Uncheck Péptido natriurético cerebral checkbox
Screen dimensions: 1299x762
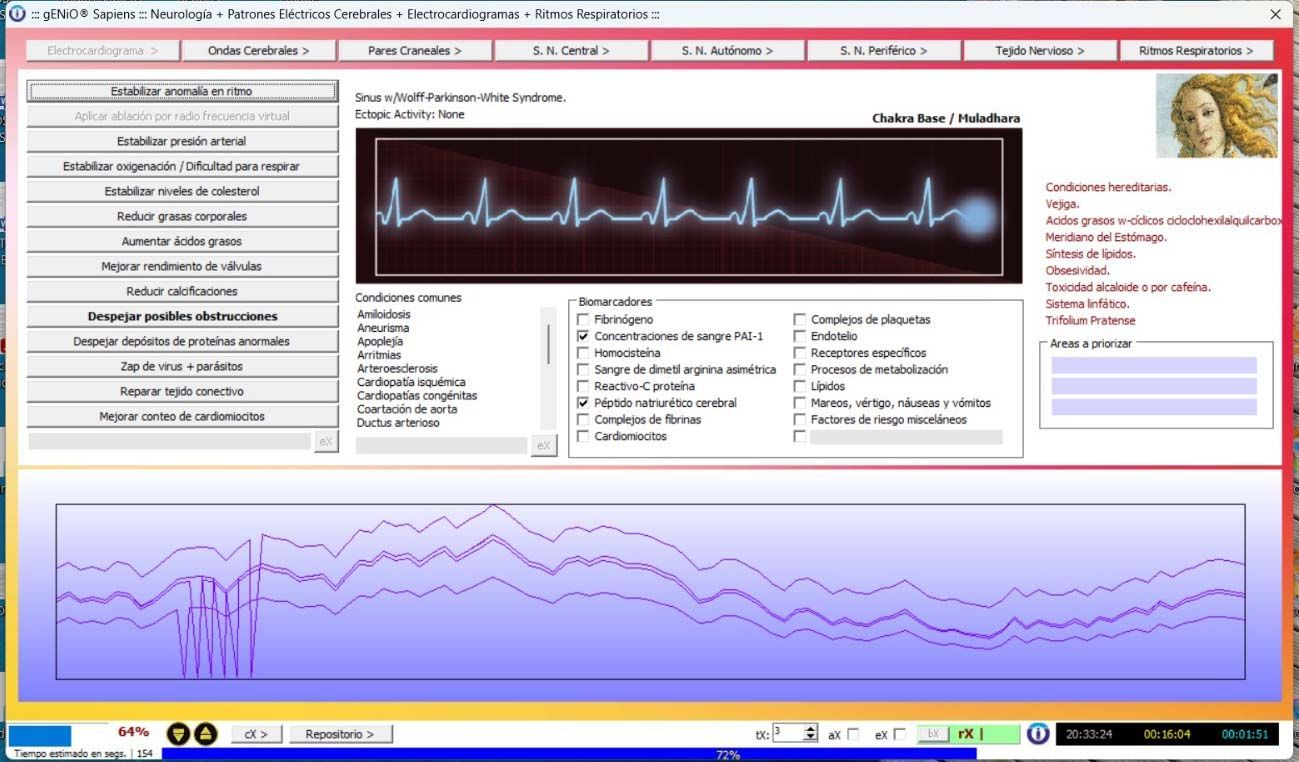pos(584,403)
